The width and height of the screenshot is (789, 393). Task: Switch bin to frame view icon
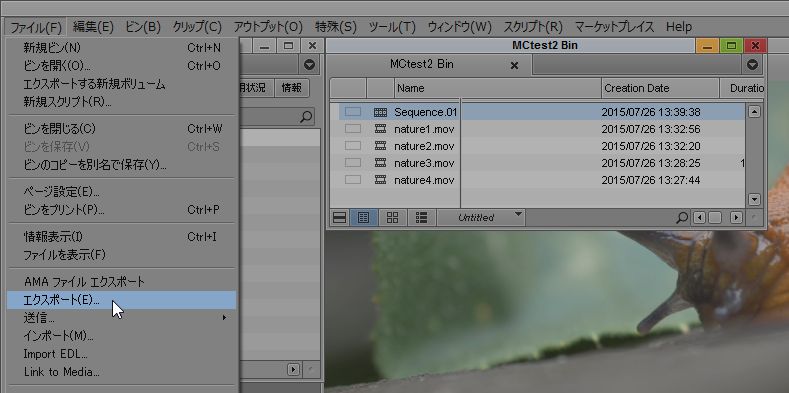[392, 218]
